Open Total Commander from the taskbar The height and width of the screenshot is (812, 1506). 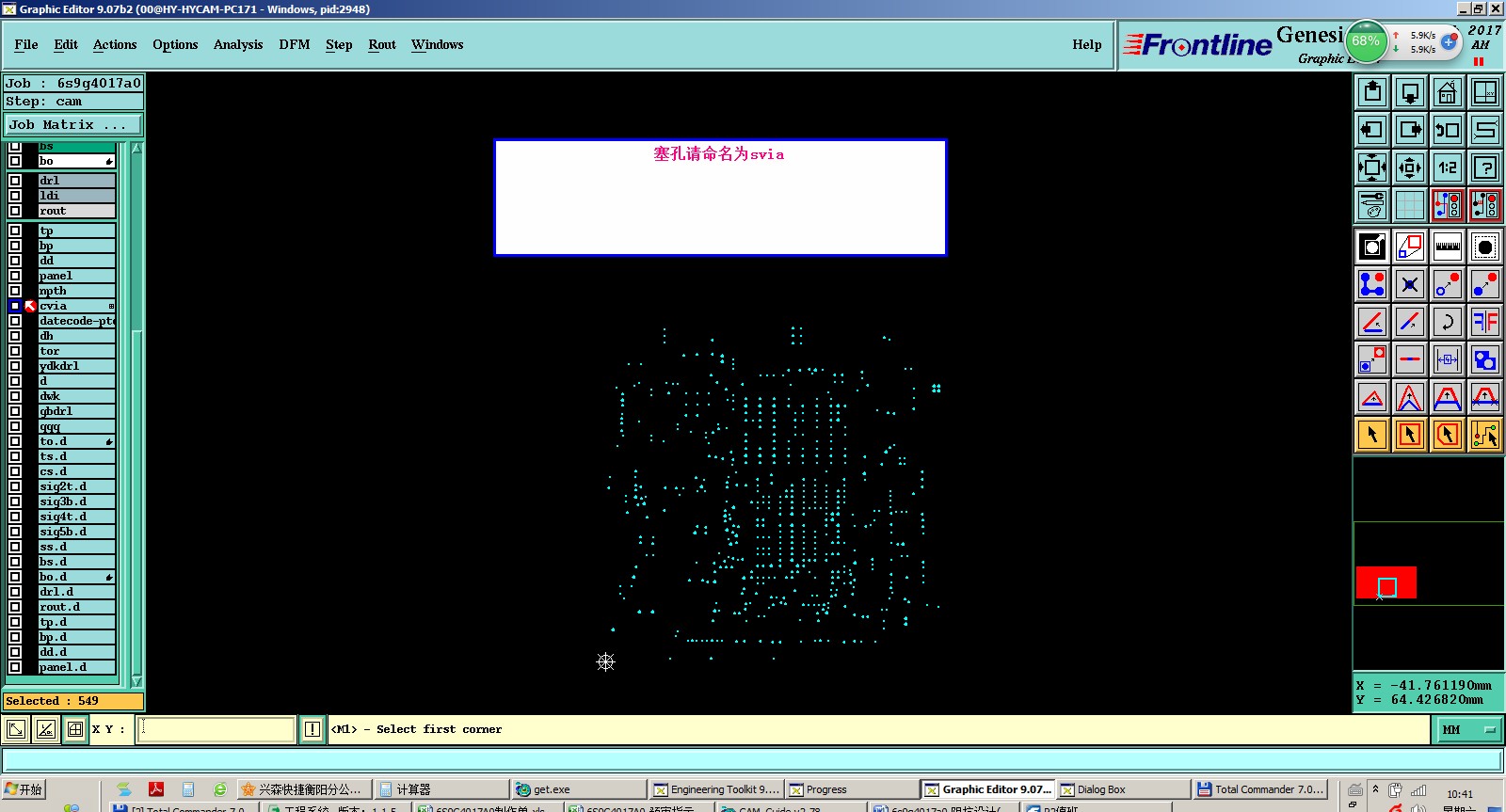pyautogui.click(x=1260, y=789)
